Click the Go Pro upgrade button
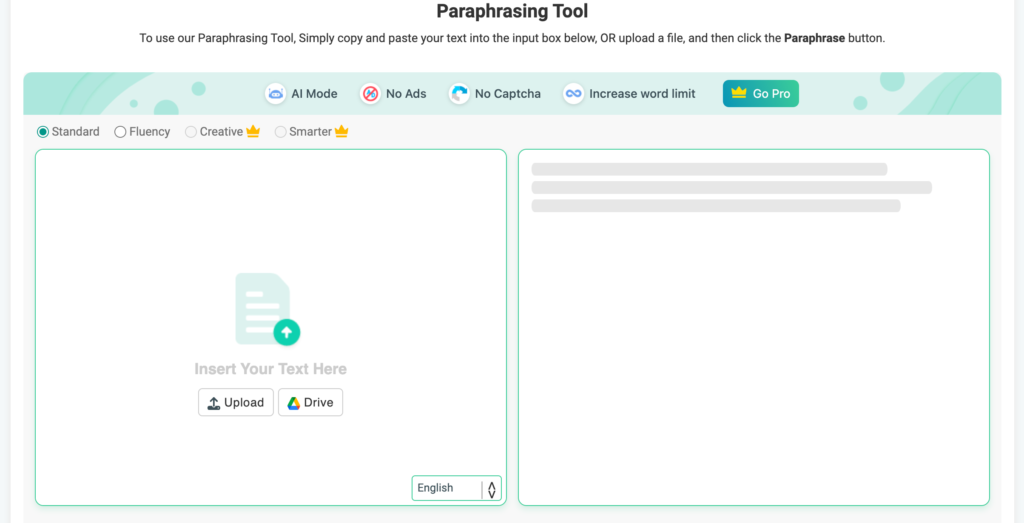The height and width of the screenshot is (523, 1024). [x=760, y=94]
